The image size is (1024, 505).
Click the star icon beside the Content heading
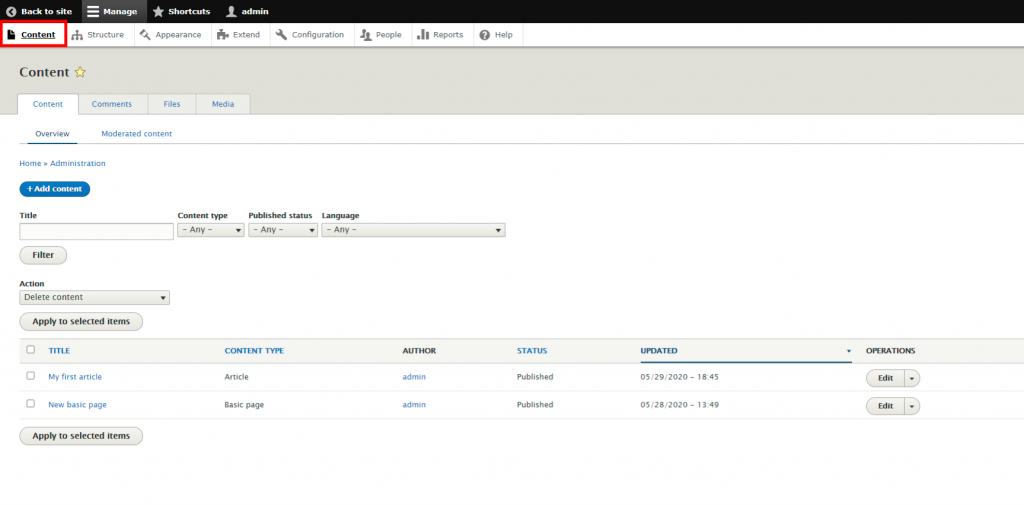[x=80, y=73]
